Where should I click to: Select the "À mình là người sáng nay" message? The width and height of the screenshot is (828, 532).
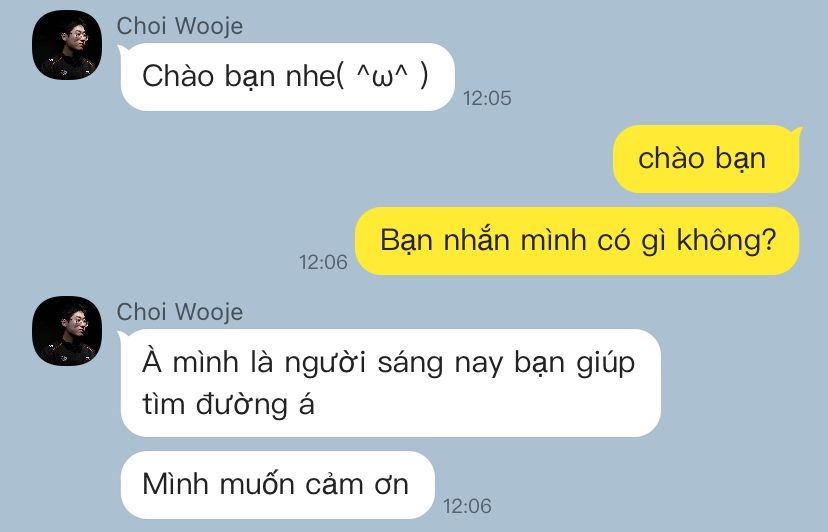pos(390,383)
